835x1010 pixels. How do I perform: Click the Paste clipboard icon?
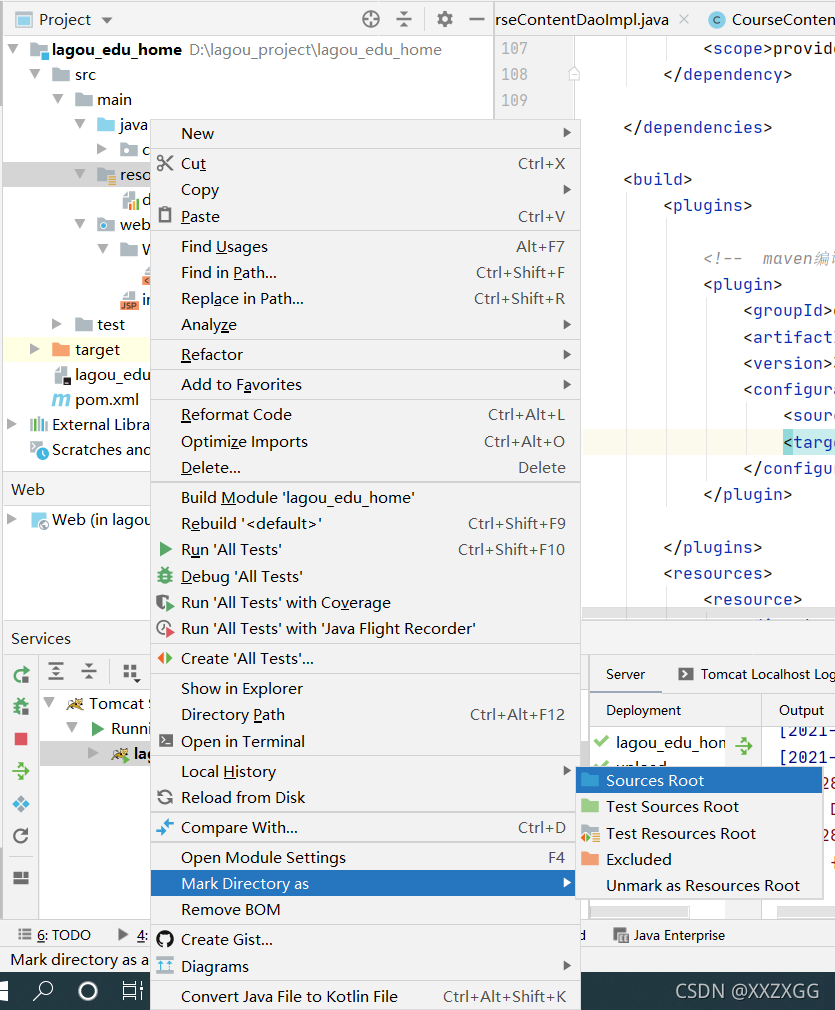point(166,215)
